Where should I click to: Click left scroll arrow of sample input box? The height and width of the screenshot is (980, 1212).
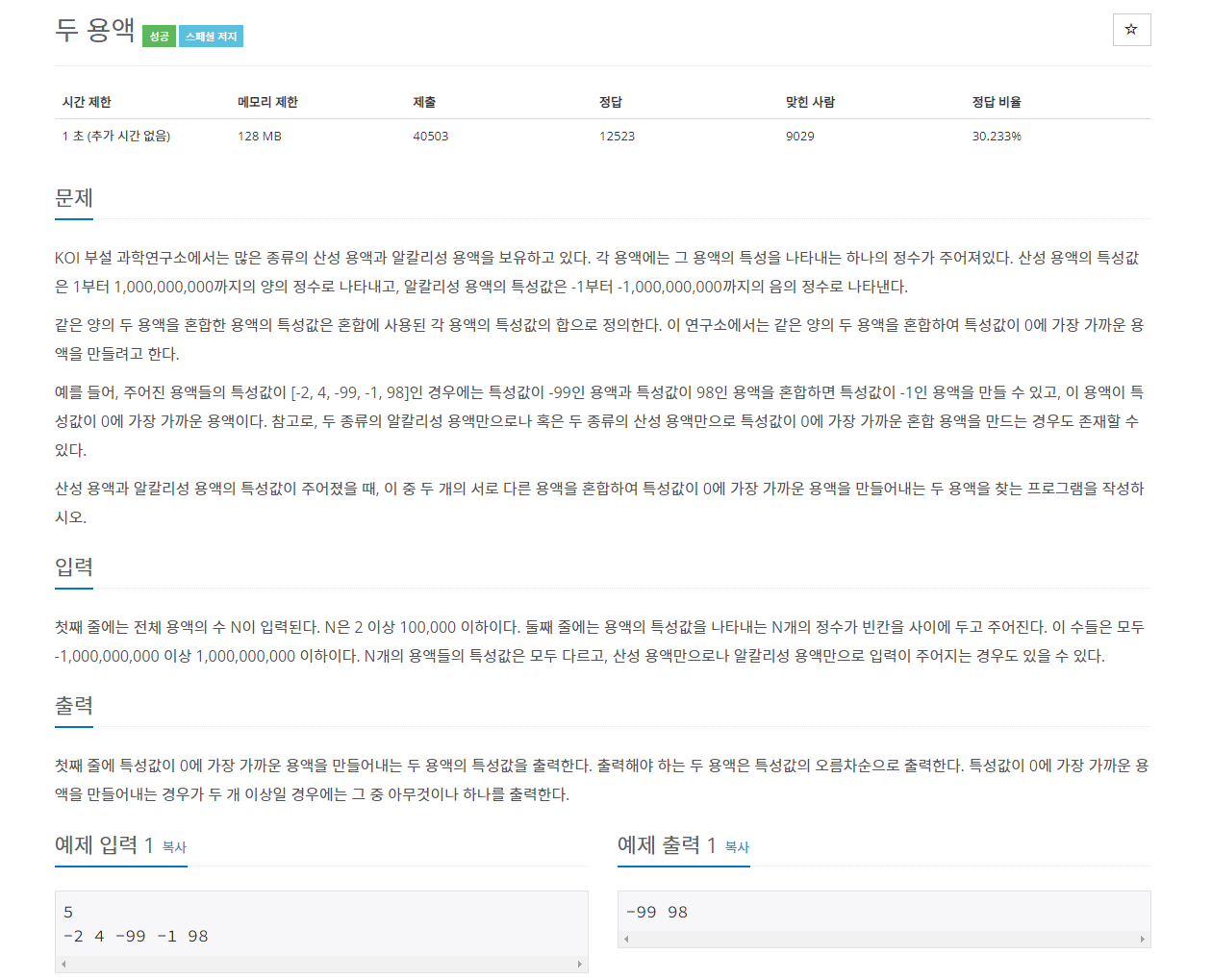point(63,964)
